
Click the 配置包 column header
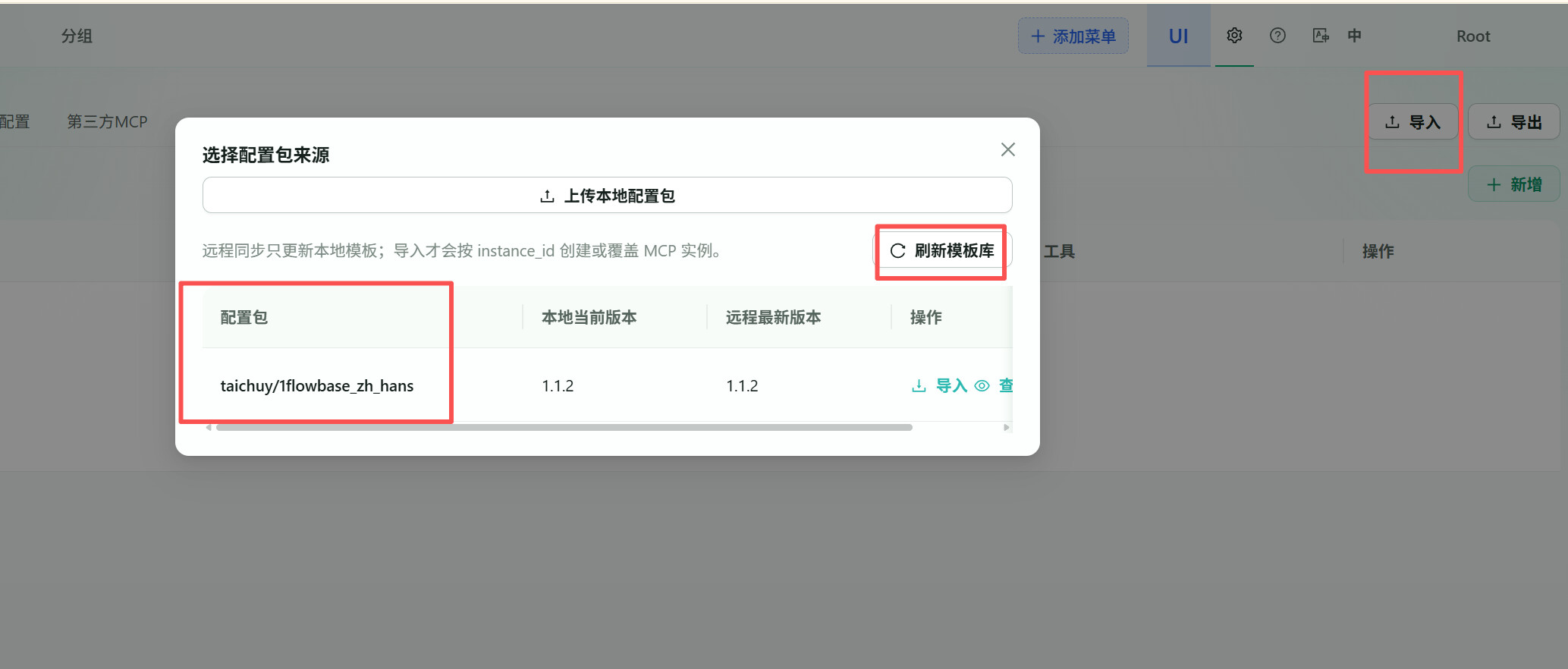pos(362,317)
